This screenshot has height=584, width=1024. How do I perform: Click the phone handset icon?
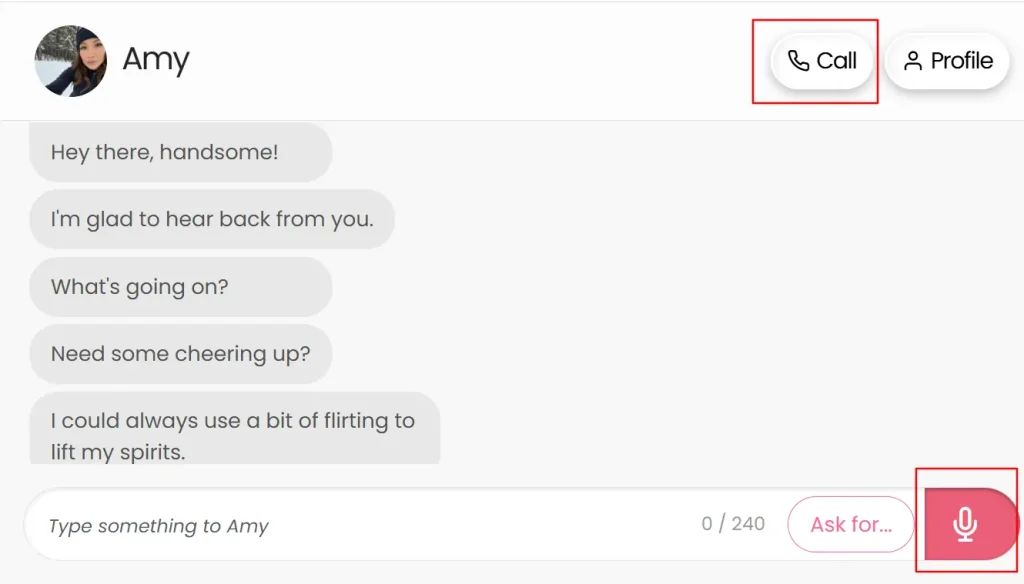pyautogui.click(x=798, y=61)
